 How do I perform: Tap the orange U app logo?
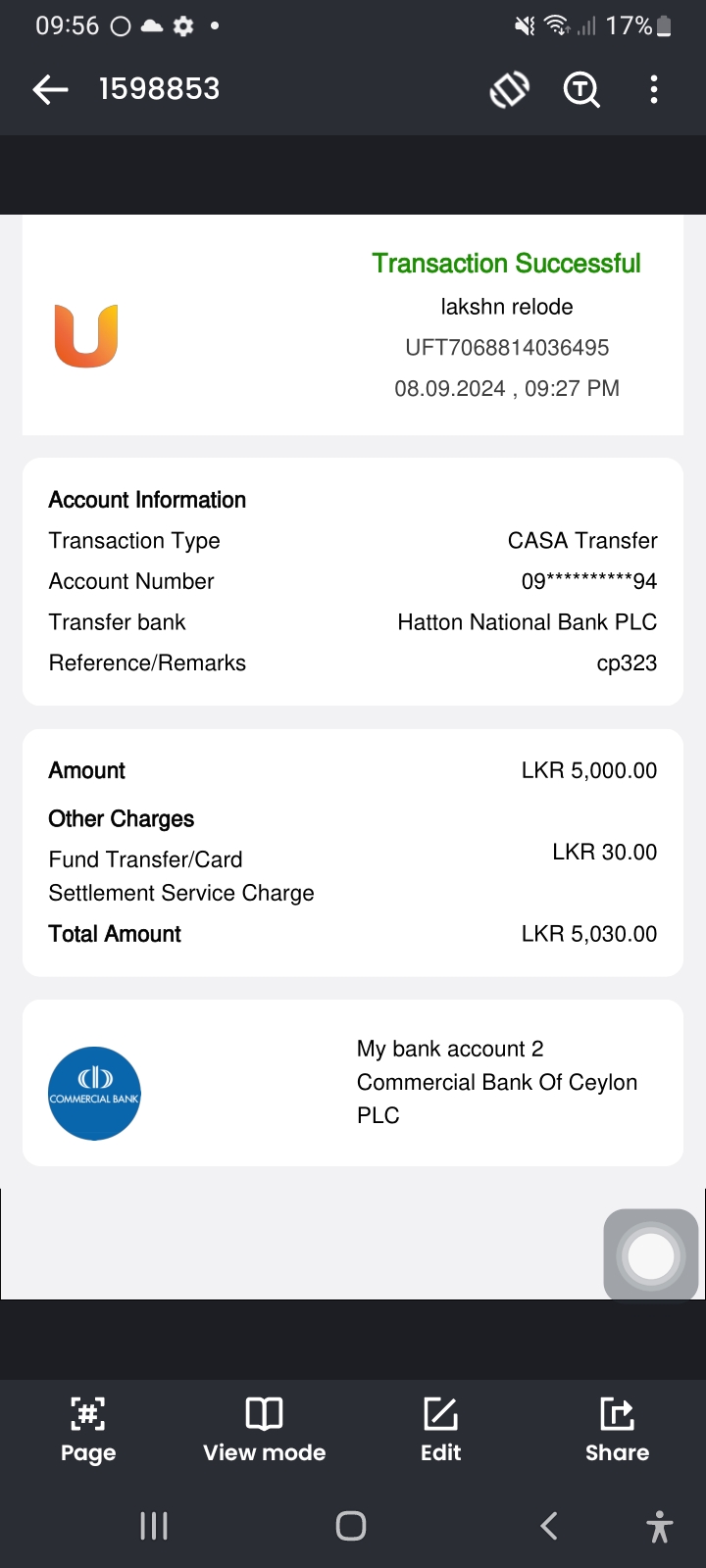click(x=86, y=336)
